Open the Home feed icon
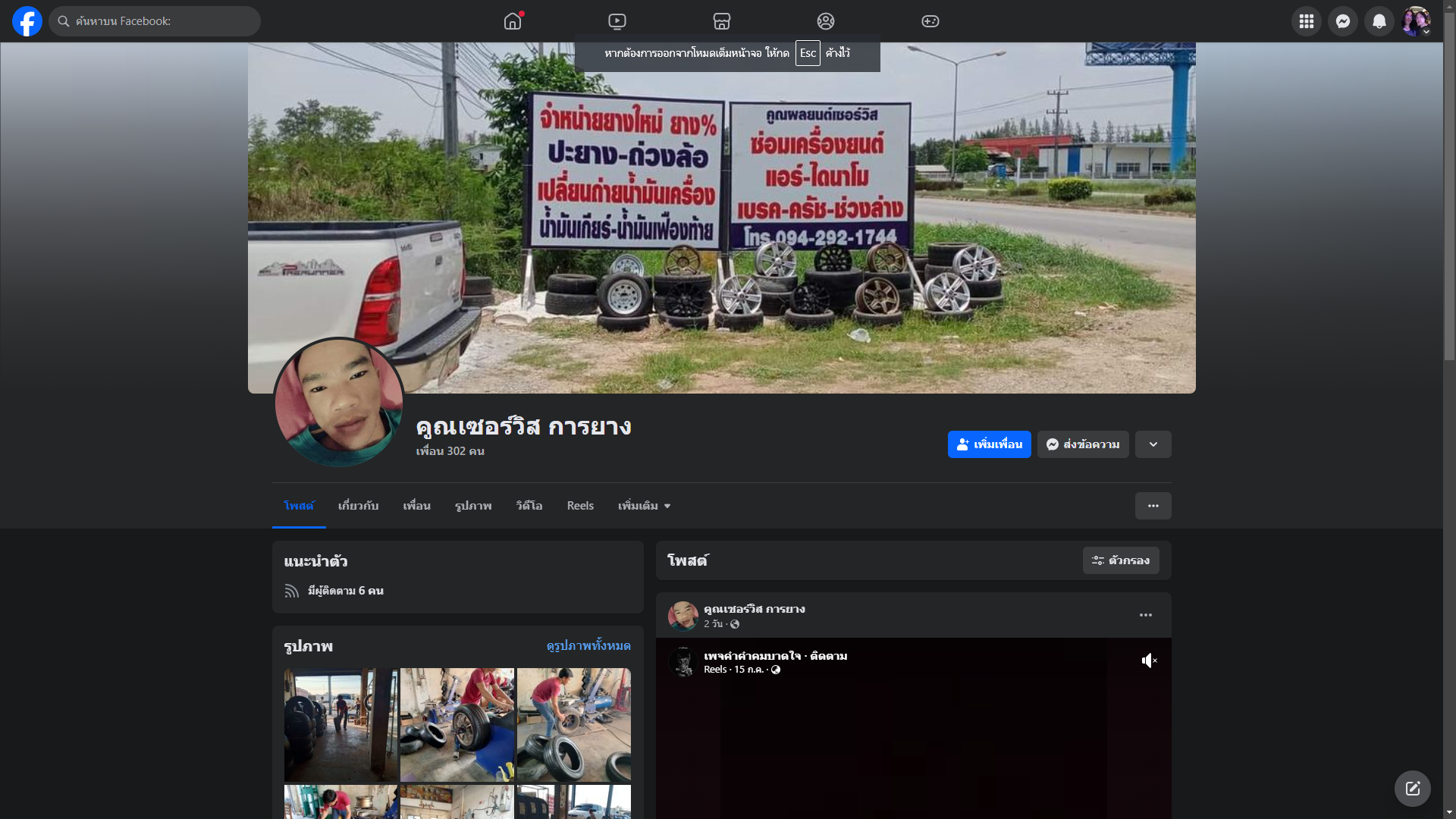The image size is (1456, 819). (513, 21)
